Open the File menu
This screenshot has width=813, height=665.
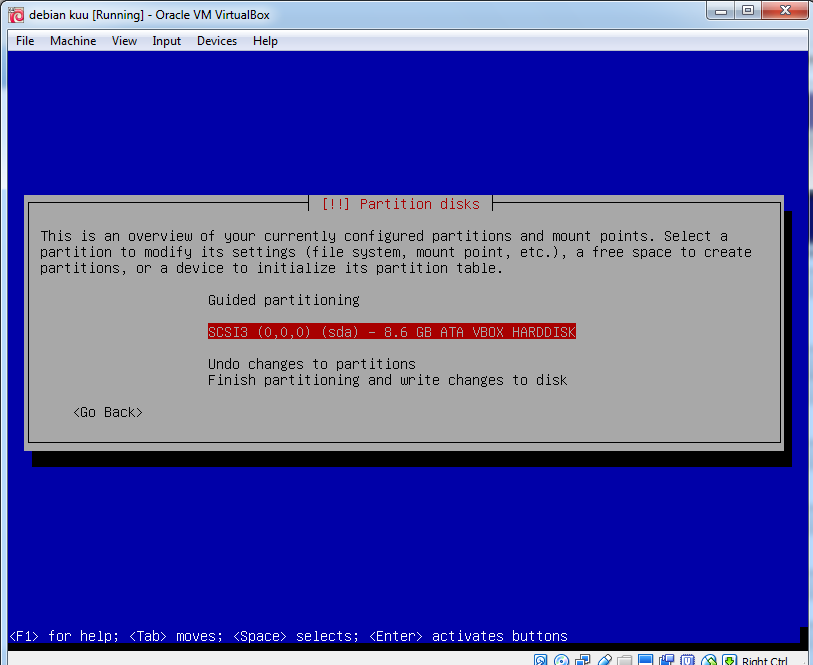(25, 41)
